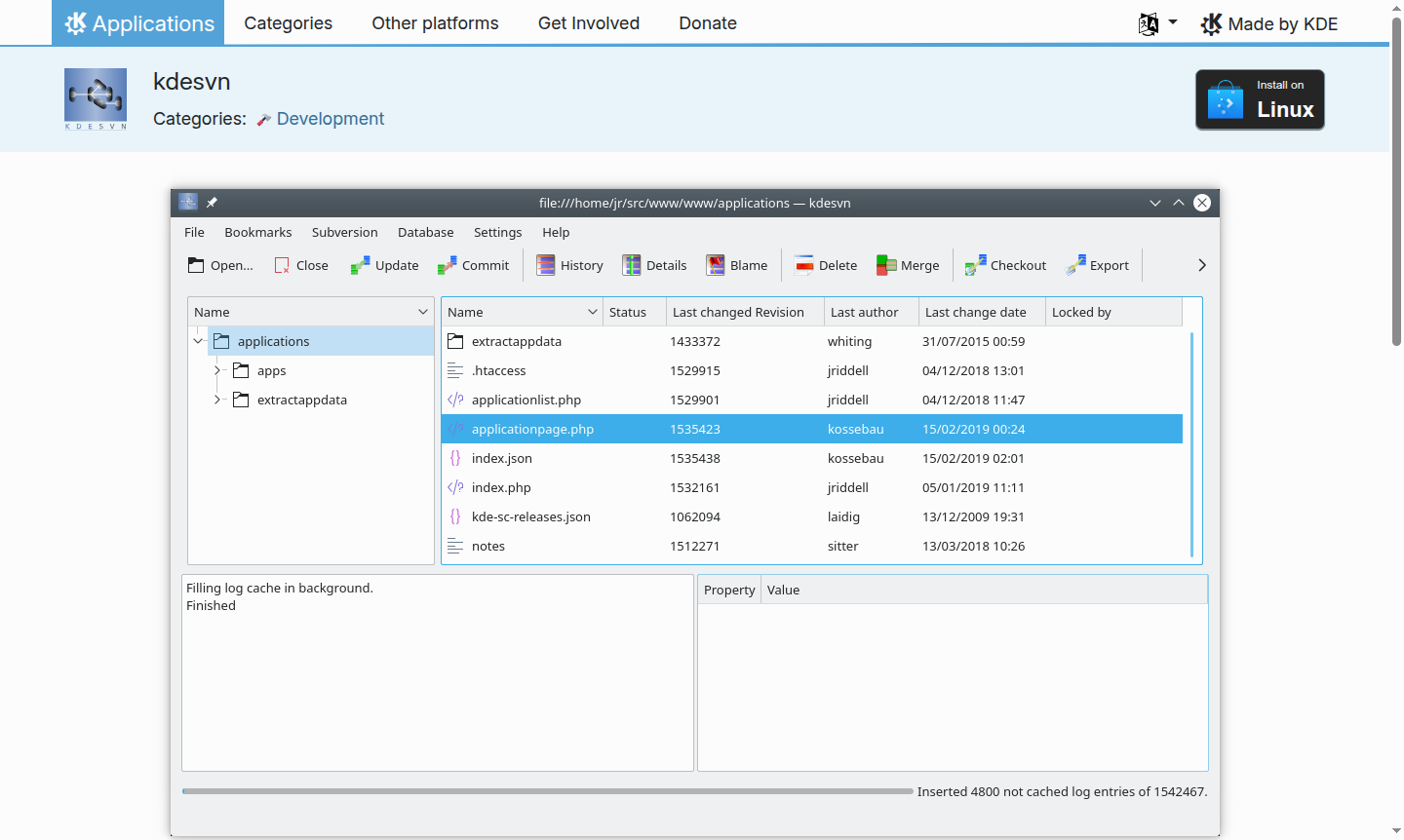Click the Commit toolbar icon
The image size is (1404, 840).
pyautogui.click(x=448, y=264)
